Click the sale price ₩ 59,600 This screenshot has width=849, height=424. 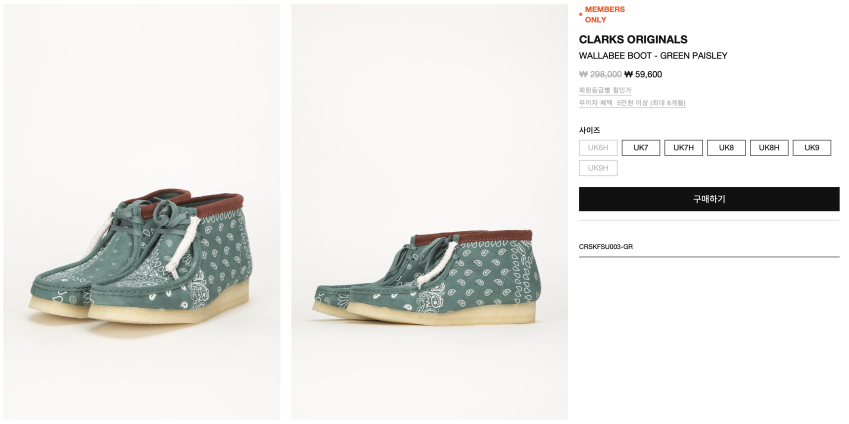click(x=643, y=74)
